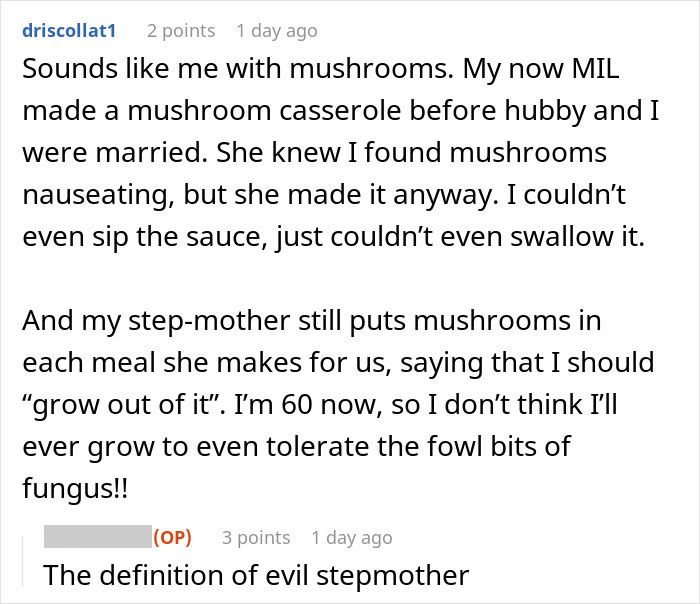The width and height of the screenshot is (700, 604).
Task: Click the "2 points" comment score
Action: pyautogui.click(x=180, y=31)
